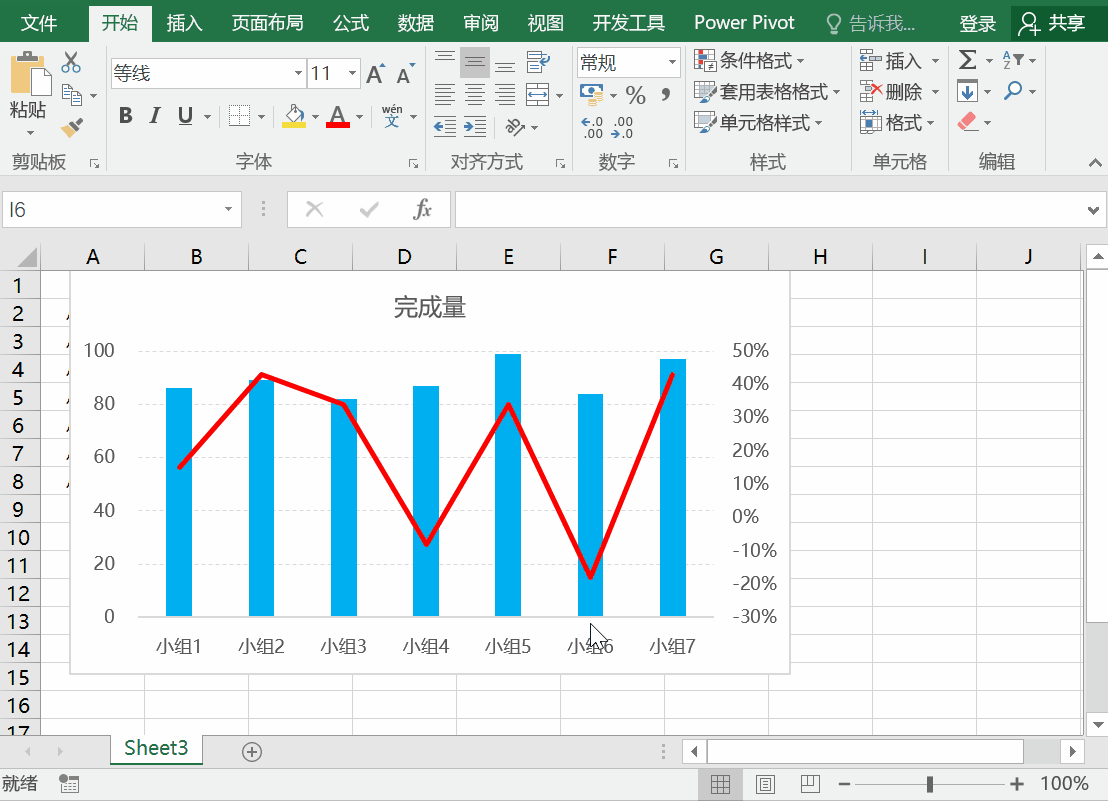
Task: Switch to Power Pivot tab
Action: tap(744, 23)
